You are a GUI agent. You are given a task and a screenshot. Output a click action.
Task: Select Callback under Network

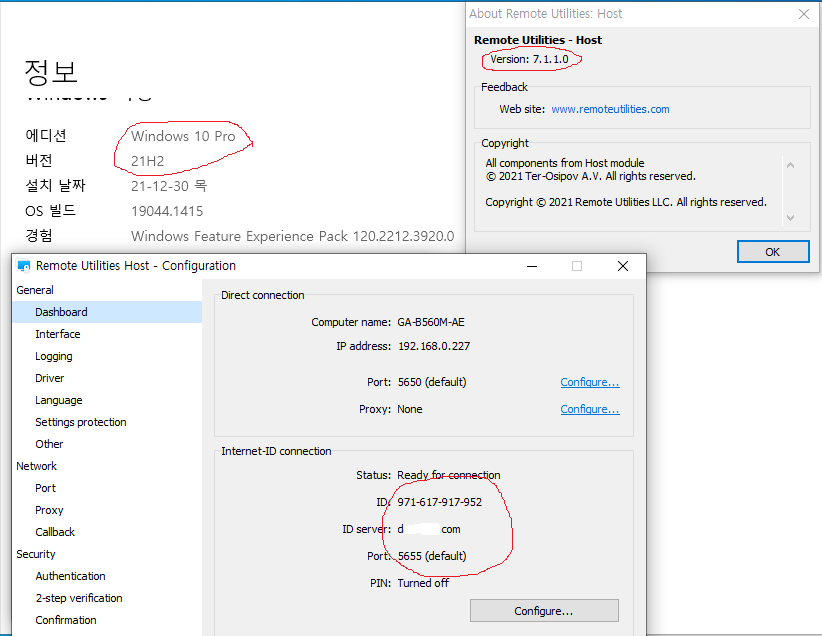[55, 532]
